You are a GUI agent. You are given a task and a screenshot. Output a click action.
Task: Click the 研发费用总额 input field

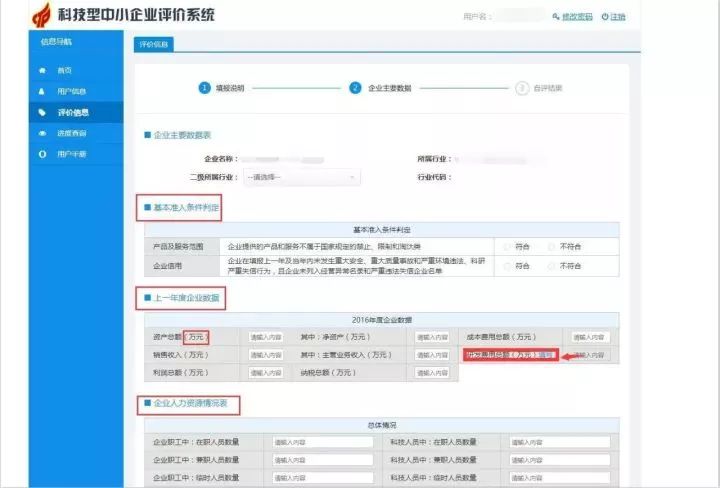point(589,355)
